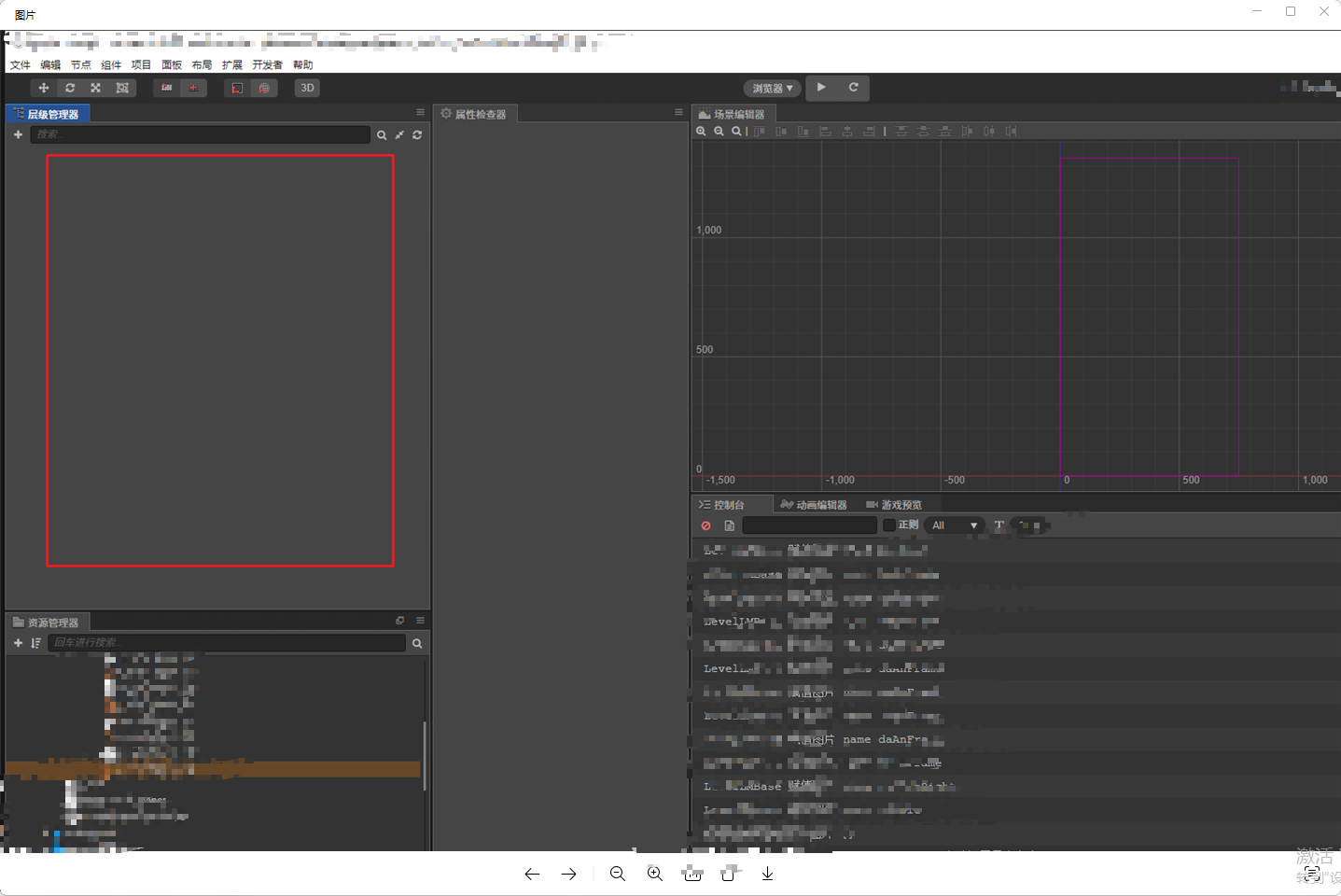The height and width of the screenshot is (896, 1341).
Task: Zoom out the scene editor
Action: (719, 132)
